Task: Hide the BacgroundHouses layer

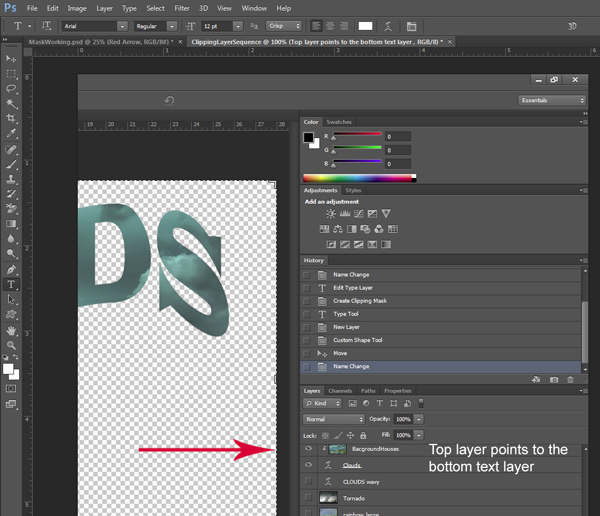Action: click(x=308, y=450)
